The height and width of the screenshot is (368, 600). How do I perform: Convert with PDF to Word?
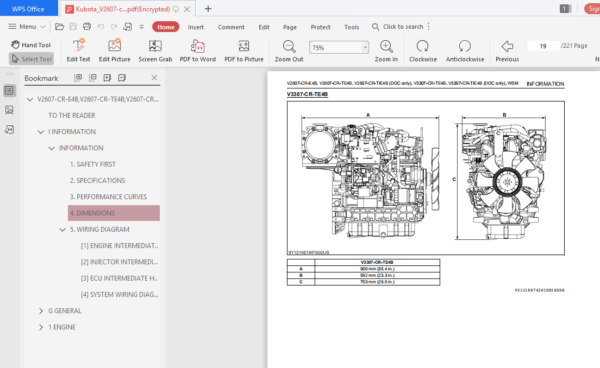198,50
